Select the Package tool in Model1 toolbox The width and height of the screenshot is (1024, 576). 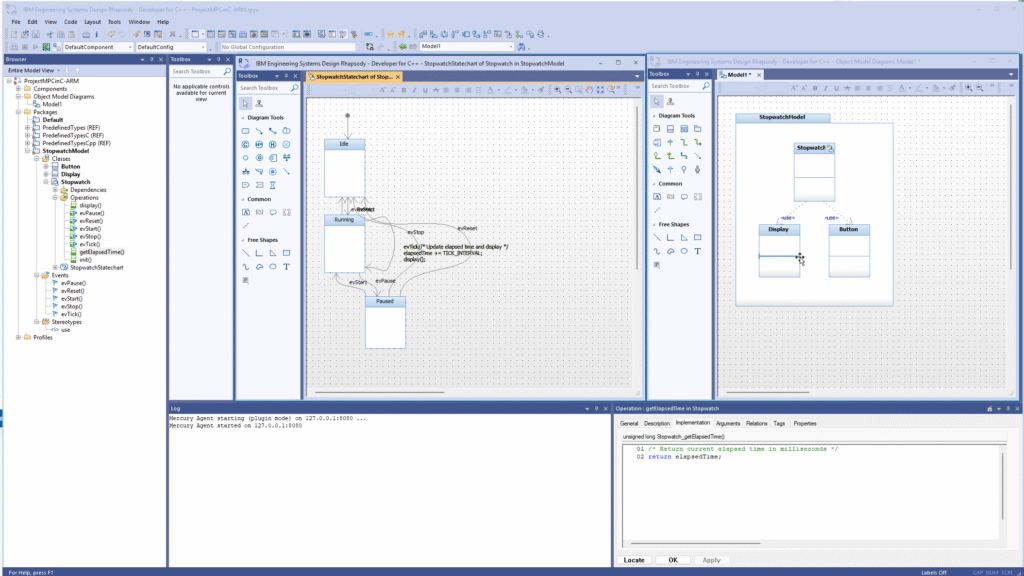(697, 129)
